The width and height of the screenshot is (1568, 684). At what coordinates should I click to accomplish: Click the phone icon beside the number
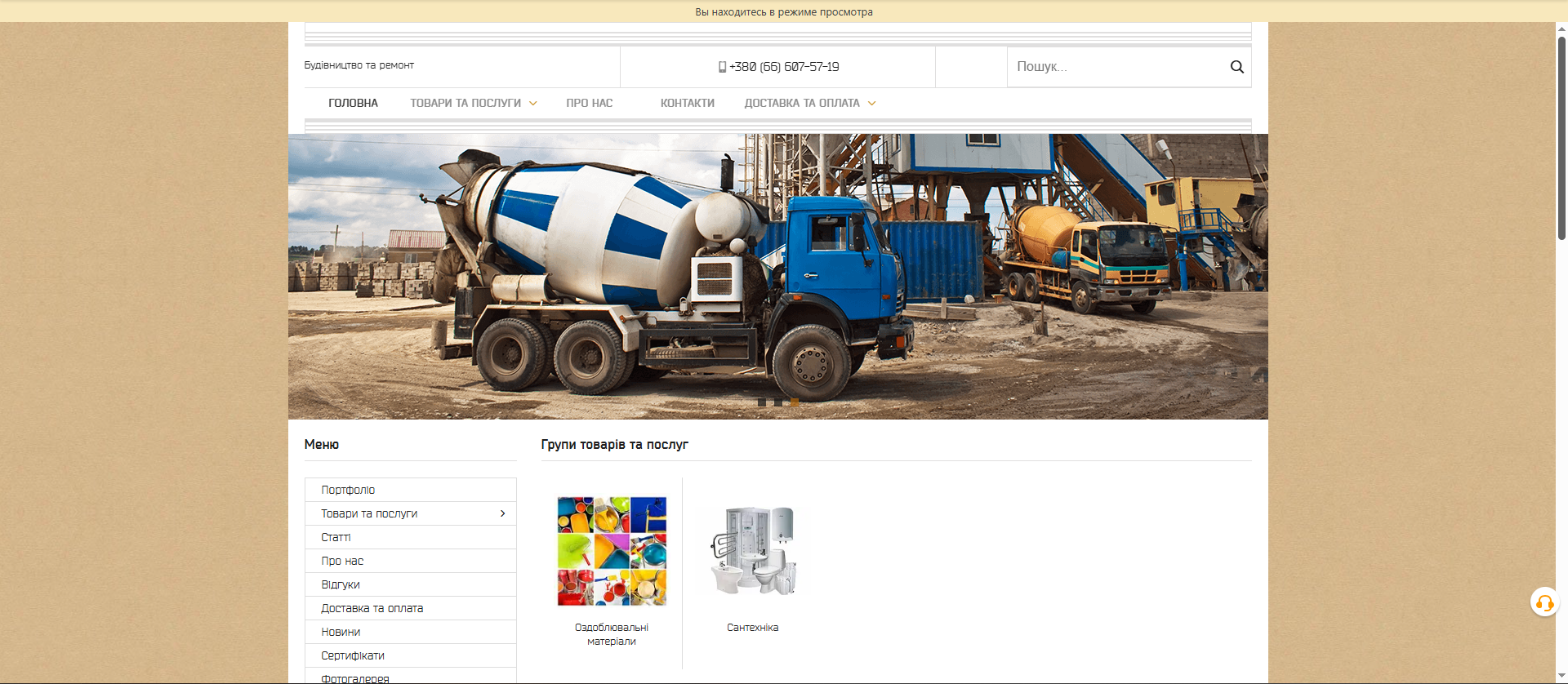tap(722, 67)
